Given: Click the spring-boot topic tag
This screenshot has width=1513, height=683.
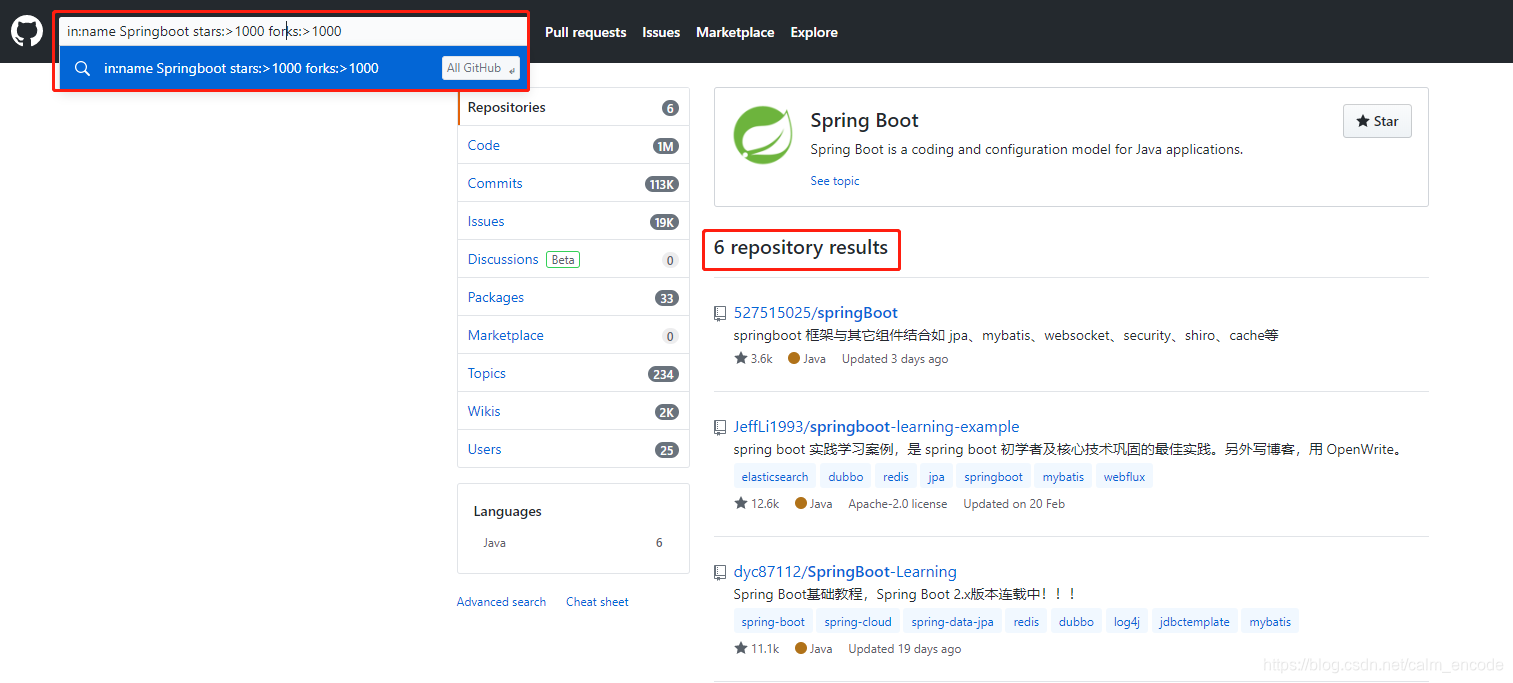Looking at the screenshot, I should click(x=773, y=622).
